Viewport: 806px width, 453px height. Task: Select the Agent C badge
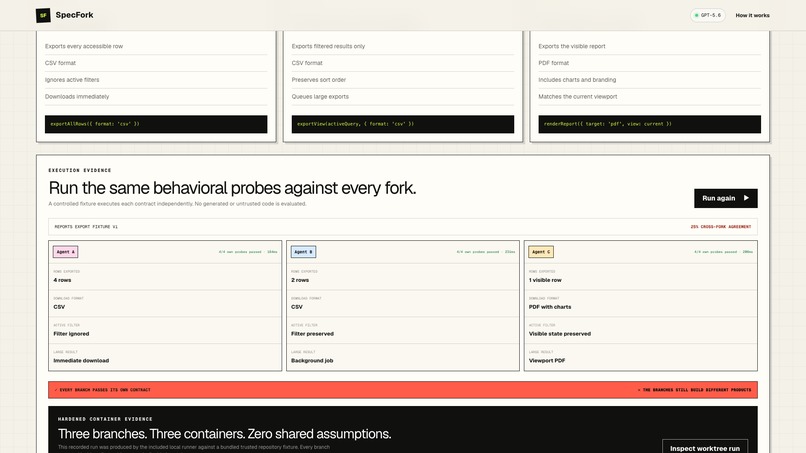pyautogui.click(x=541, y=252)
